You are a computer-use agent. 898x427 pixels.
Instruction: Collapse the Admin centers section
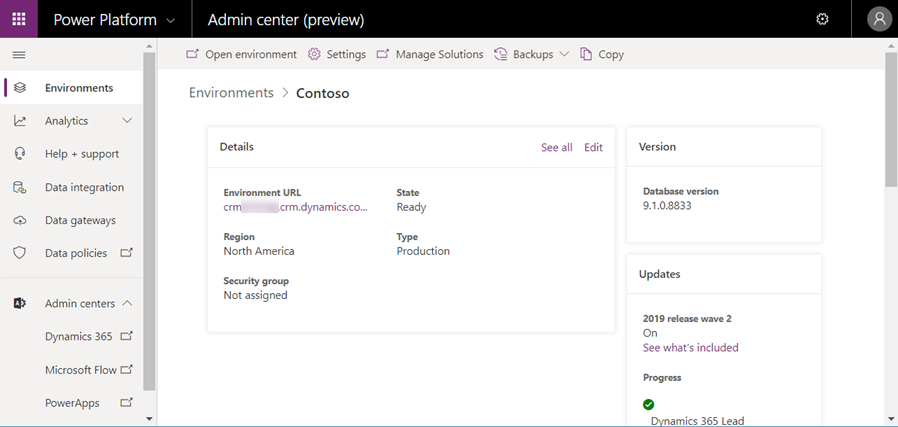[x=127, y=303]
